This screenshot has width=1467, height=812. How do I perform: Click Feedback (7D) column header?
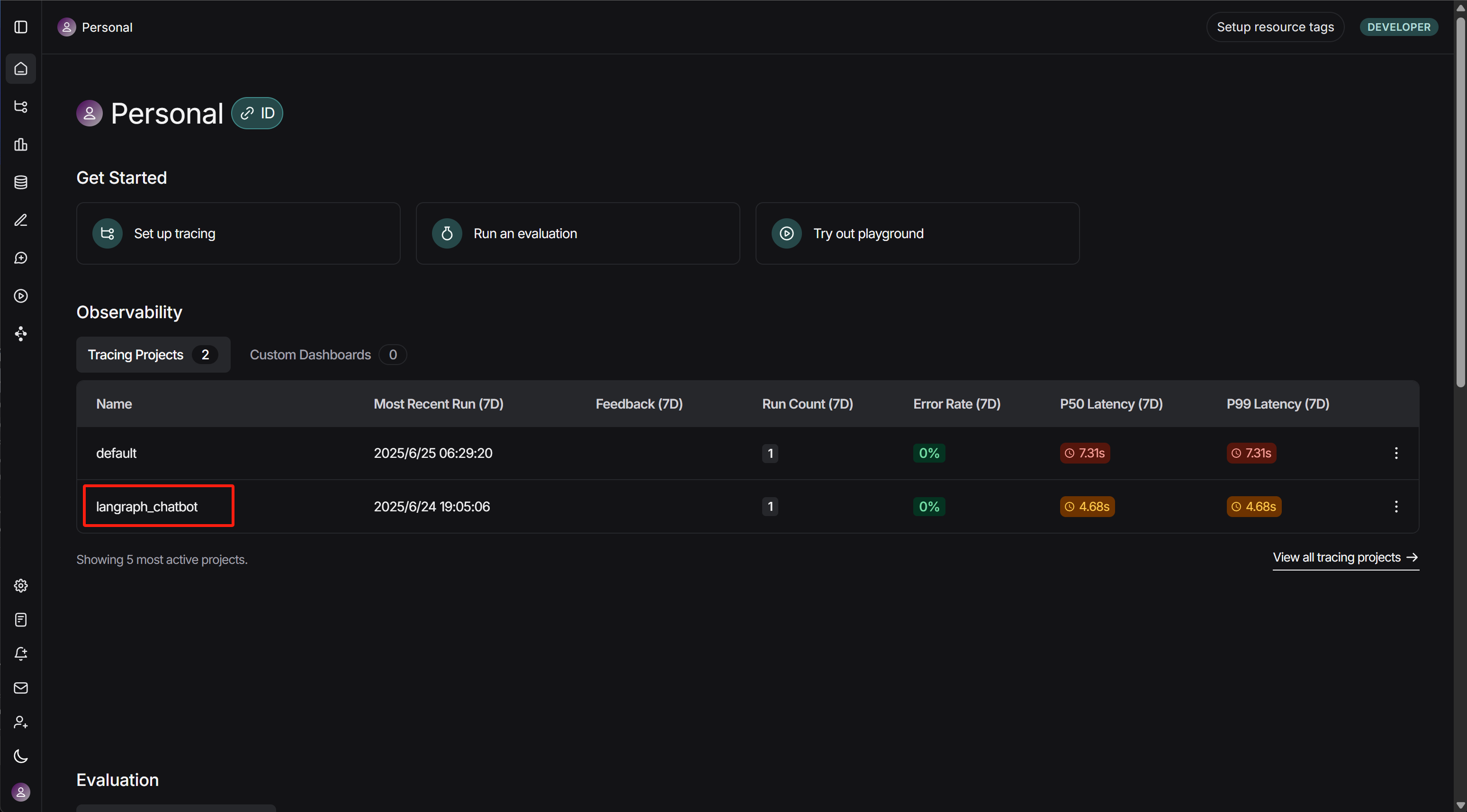coord(639,404)
